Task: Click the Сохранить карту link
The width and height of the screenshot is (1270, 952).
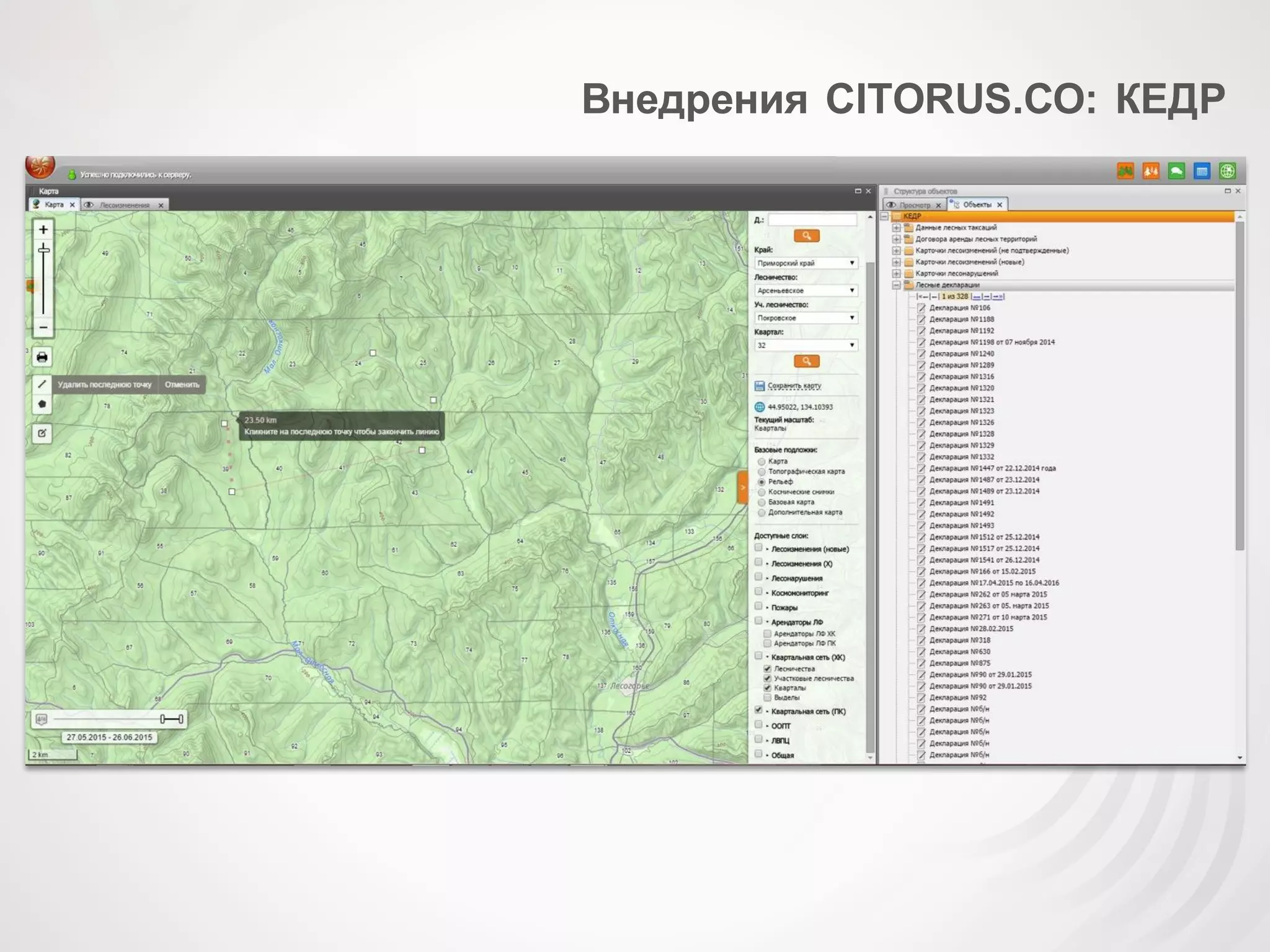Action: [x=794, y=386]
